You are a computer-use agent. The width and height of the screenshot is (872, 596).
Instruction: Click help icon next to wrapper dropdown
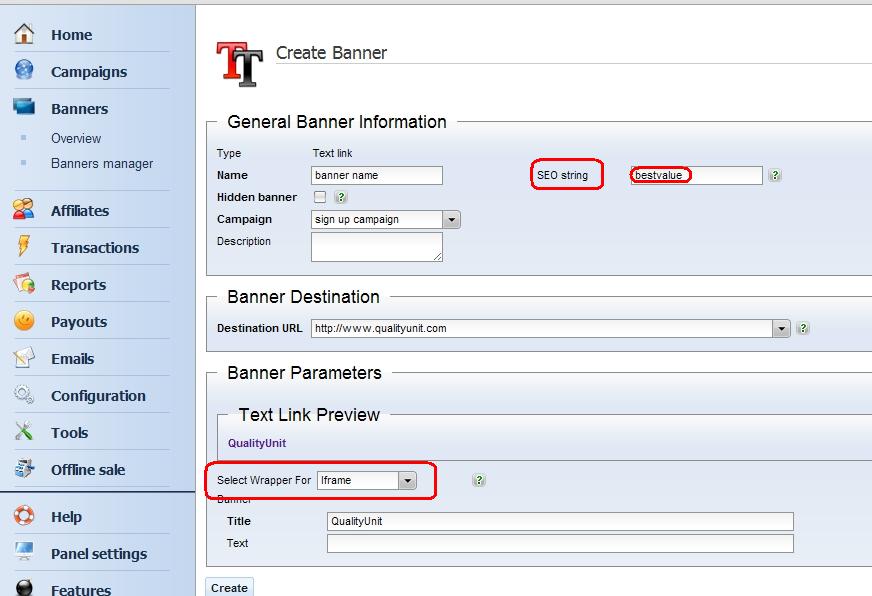tap(479, 480)
